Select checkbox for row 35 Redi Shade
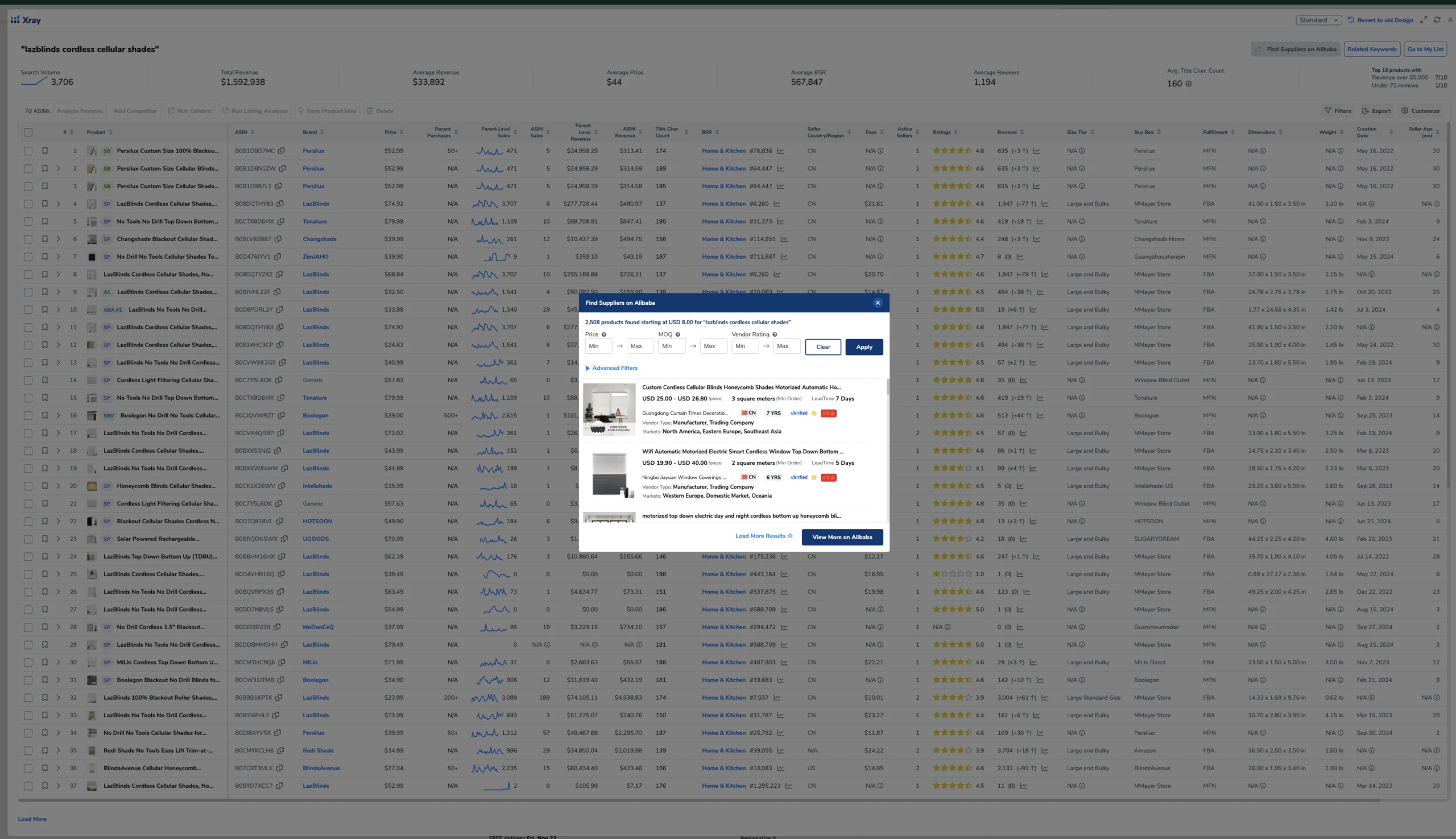This screenshot has height=839, width=1456. click(28, 750)
